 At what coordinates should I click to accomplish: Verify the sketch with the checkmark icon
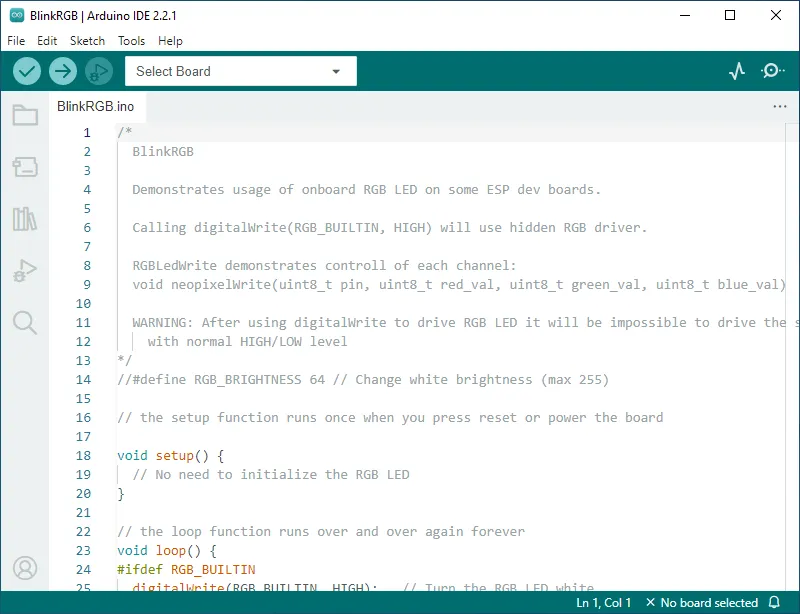[x=27, y=71]
